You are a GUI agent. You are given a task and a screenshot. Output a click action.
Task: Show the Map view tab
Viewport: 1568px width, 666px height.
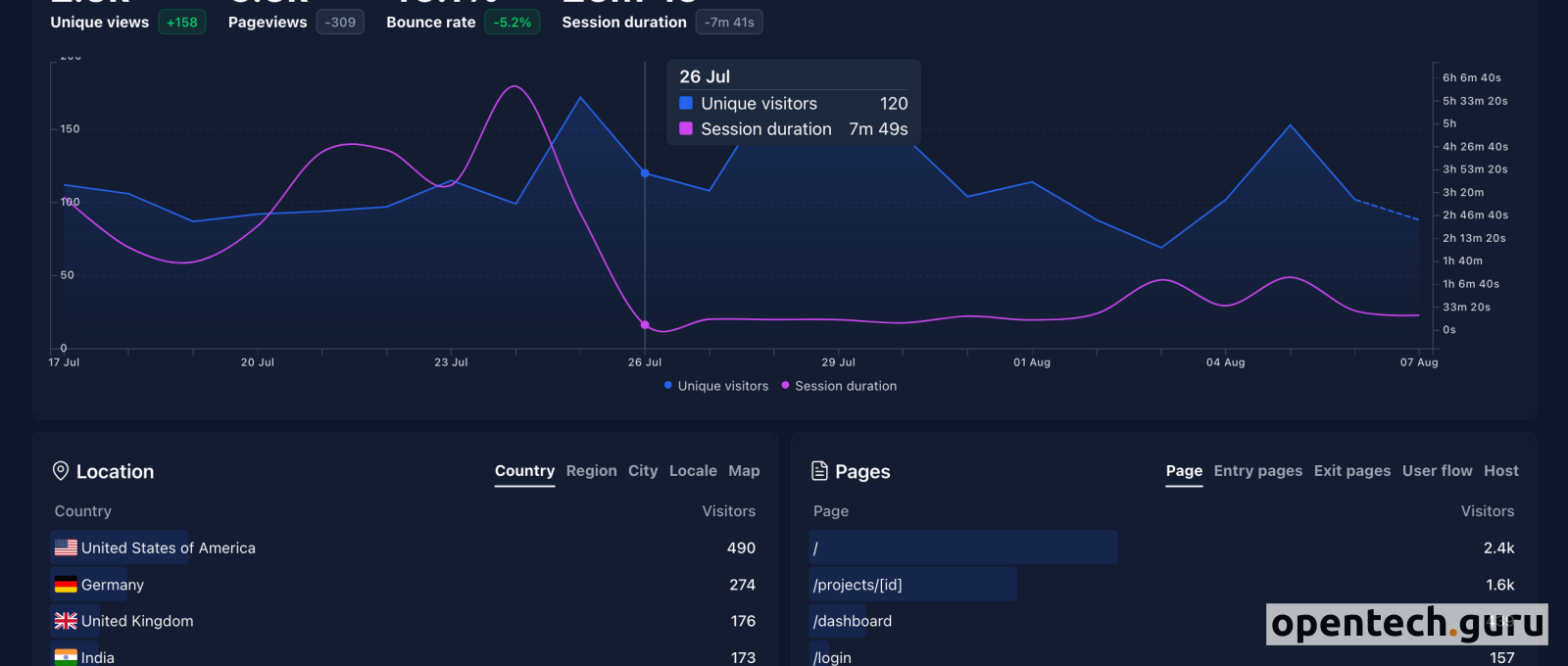(x=744, y=471)
